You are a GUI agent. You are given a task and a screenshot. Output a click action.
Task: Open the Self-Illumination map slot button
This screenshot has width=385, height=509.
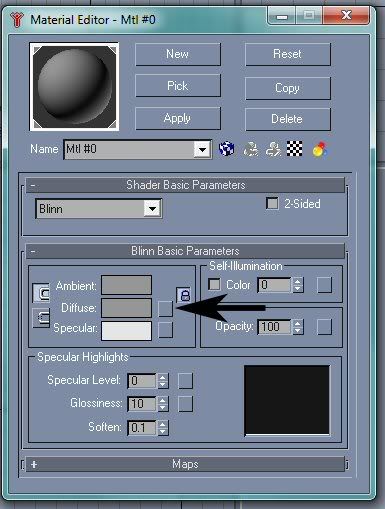324,285
